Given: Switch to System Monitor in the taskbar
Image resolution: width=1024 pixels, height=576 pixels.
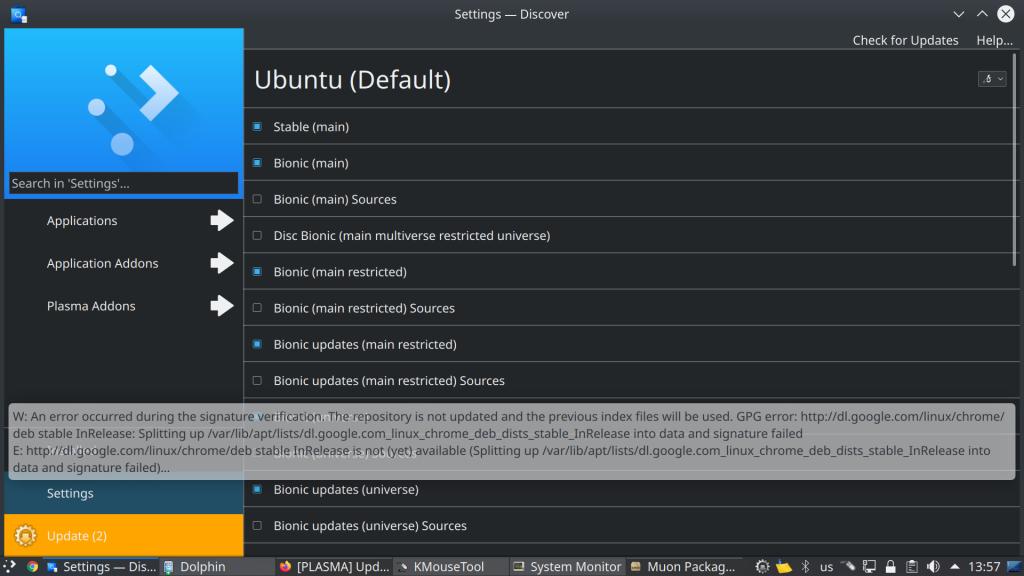Looking at the screenshot, I should pyautogui.click(x=567, y=567).
